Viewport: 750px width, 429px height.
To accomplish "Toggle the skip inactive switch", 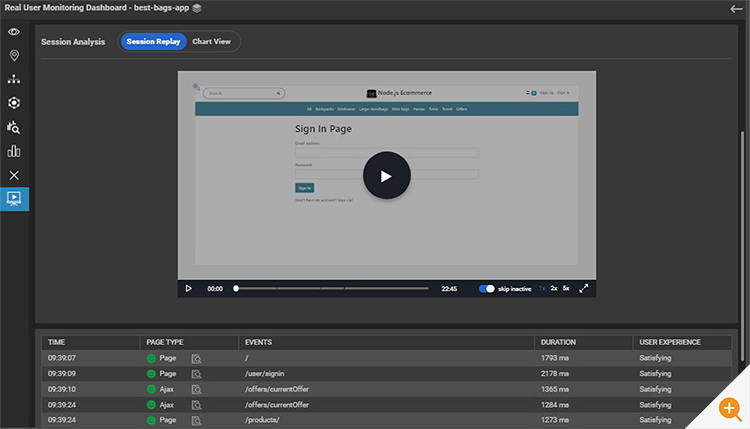I will point(486,288).
